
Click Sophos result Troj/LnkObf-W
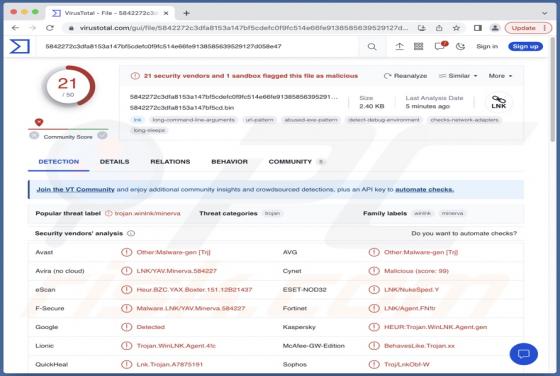pyautogui.click(x=407, y=365)
